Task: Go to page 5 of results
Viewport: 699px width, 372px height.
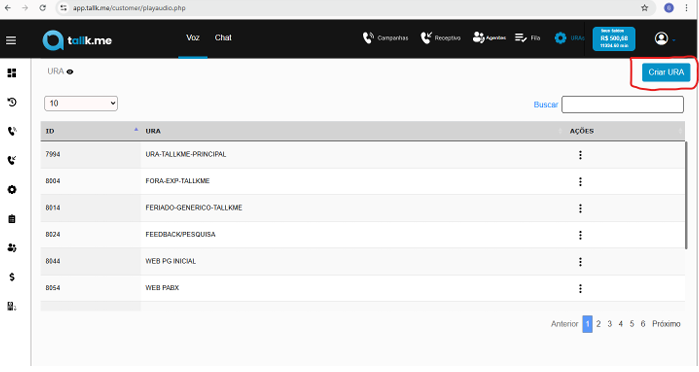Action: pyautogui.click(x=632, y=324)
